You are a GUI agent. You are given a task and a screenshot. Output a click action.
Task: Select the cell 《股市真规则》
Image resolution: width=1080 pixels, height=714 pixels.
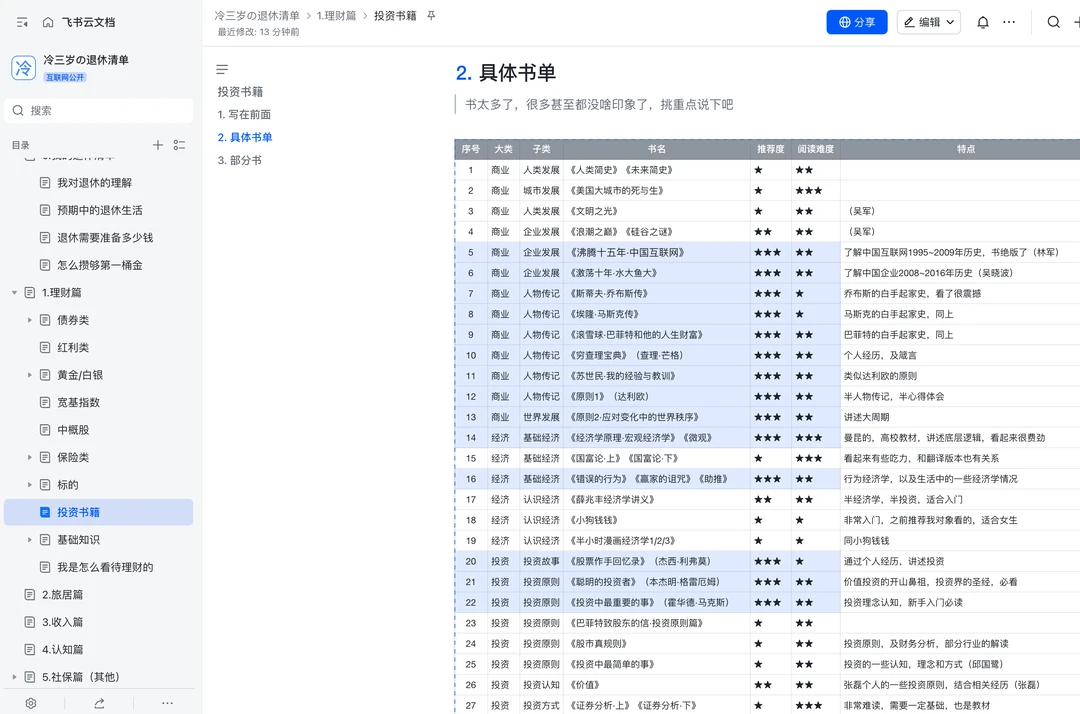[657, 644]
